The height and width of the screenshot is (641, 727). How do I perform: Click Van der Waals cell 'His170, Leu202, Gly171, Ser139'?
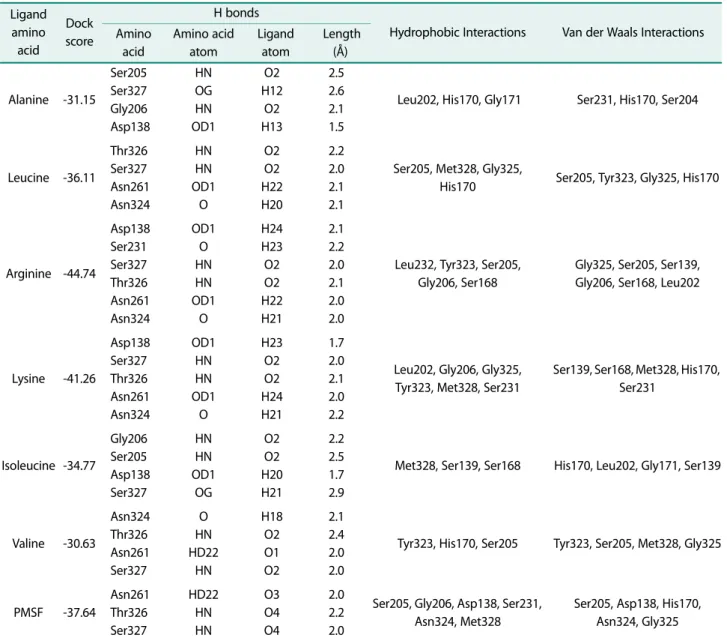(x=637, y=465)
